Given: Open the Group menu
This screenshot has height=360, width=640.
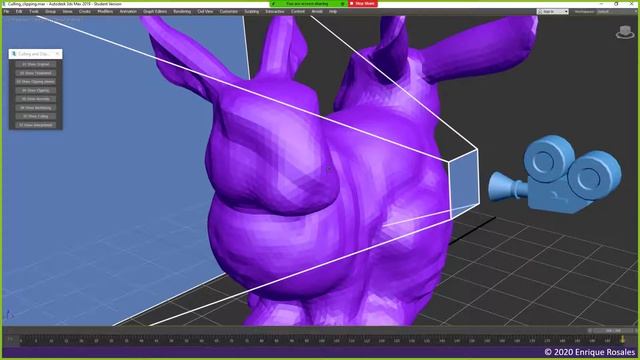Looking at the screenshot, I should (x=50, y=11).
